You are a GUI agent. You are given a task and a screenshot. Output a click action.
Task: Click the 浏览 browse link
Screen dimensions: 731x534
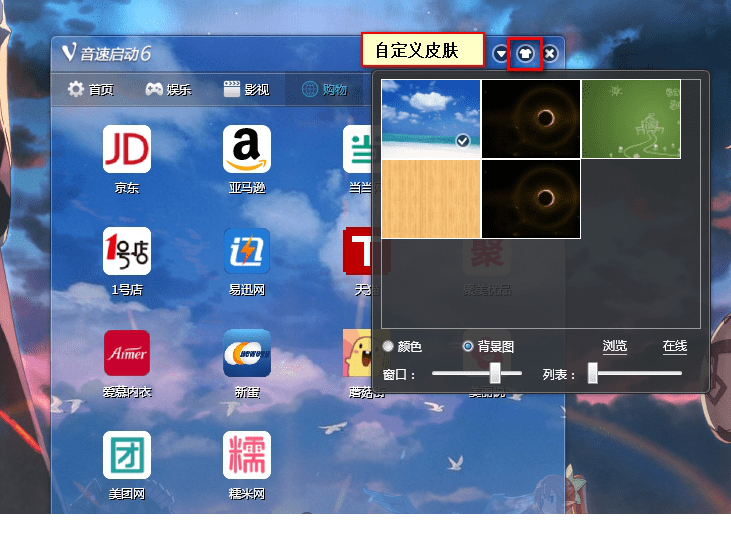pyautogui.click(x=614, y=346)
